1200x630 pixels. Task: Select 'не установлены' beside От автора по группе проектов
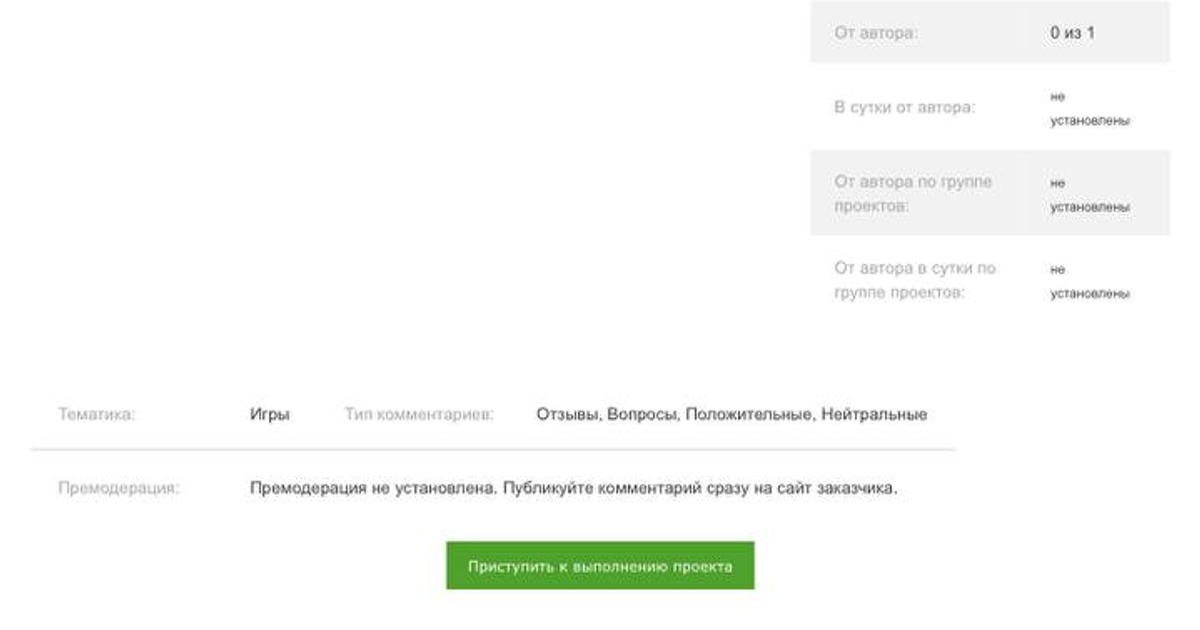point(1090,195)
